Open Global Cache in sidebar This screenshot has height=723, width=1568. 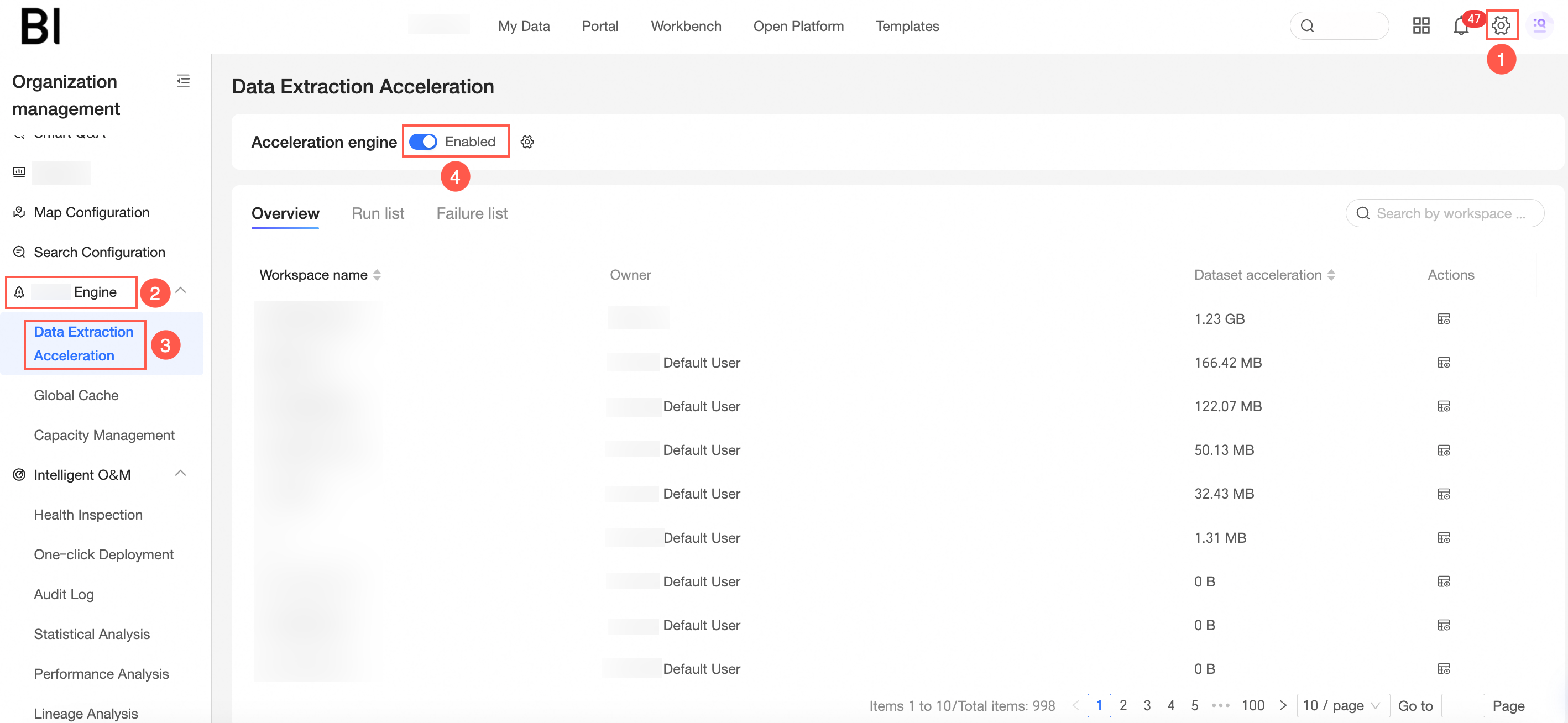76,396
